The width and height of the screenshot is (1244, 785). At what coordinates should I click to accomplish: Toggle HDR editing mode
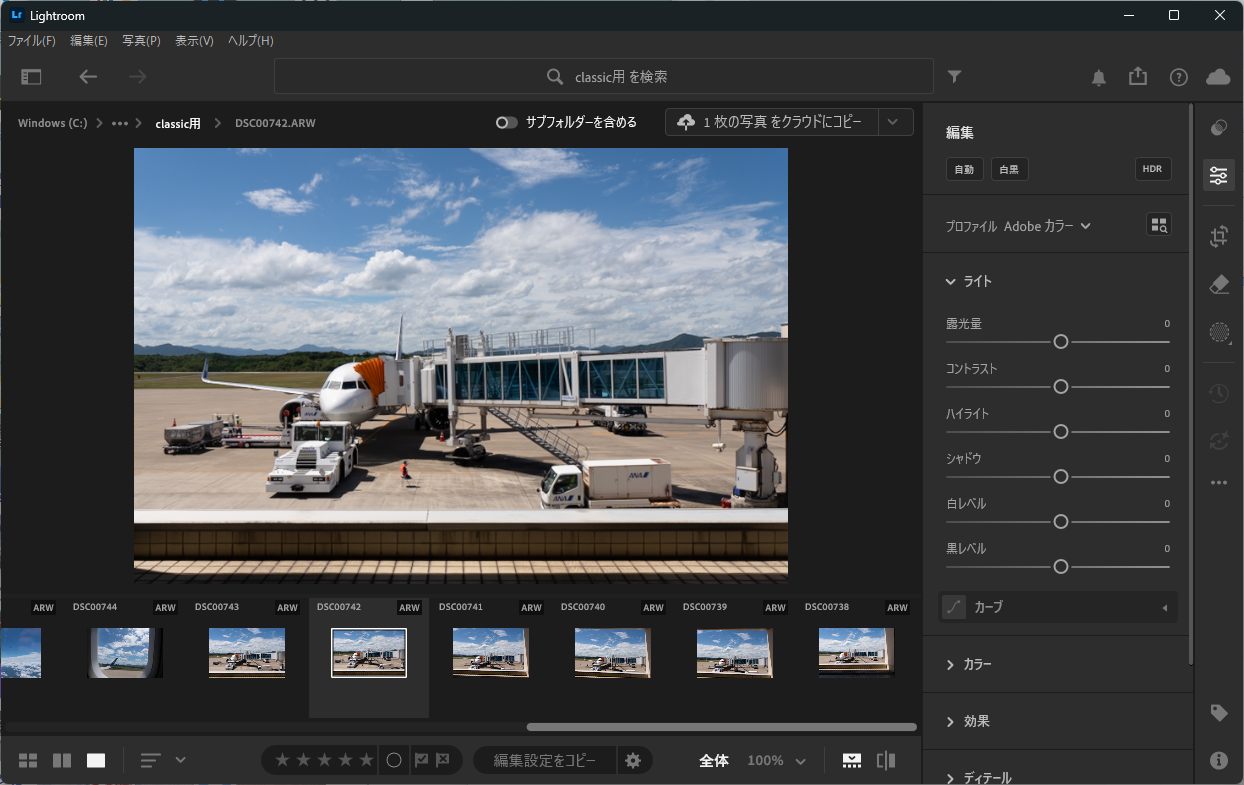point(1153,169)
